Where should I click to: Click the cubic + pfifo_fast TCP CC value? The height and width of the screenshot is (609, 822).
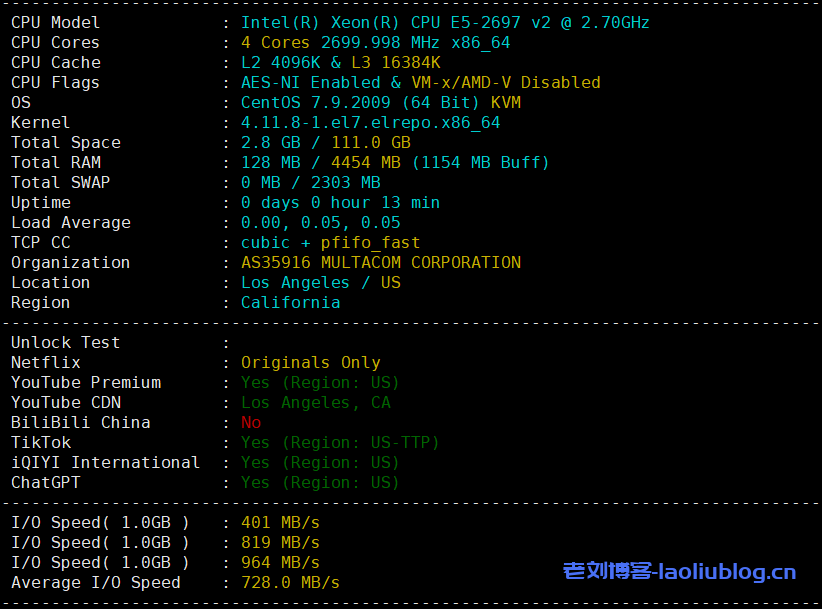pos(330,242)
